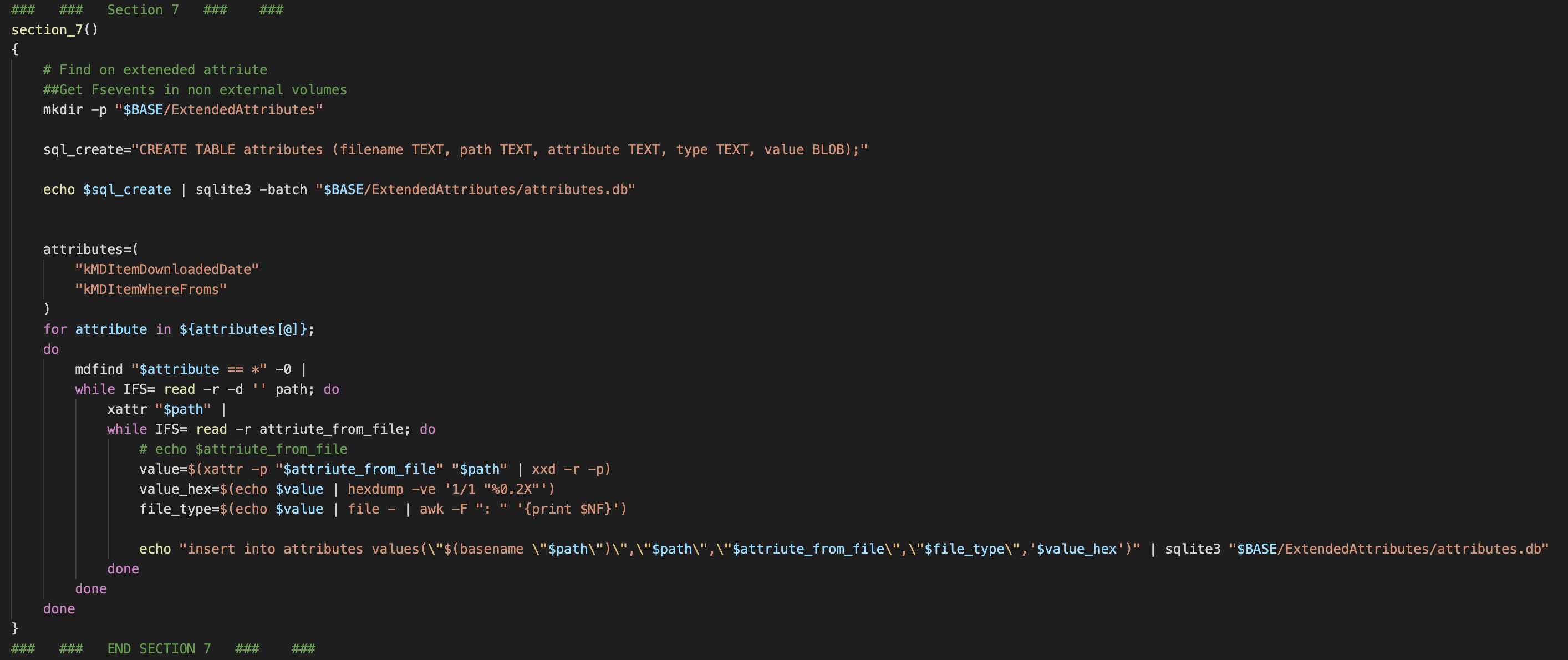Click the commented echo $attriute_from_file line
This screenshot has width=1568, height=660.
(x=243, y=449)
